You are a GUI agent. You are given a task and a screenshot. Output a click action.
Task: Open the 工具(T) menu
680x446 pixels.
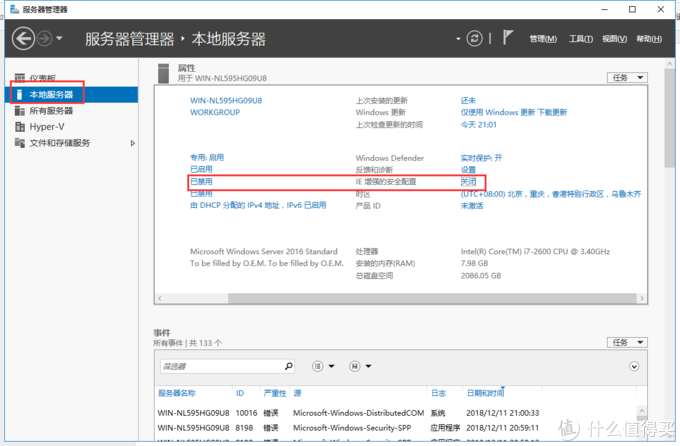point(581,39)
